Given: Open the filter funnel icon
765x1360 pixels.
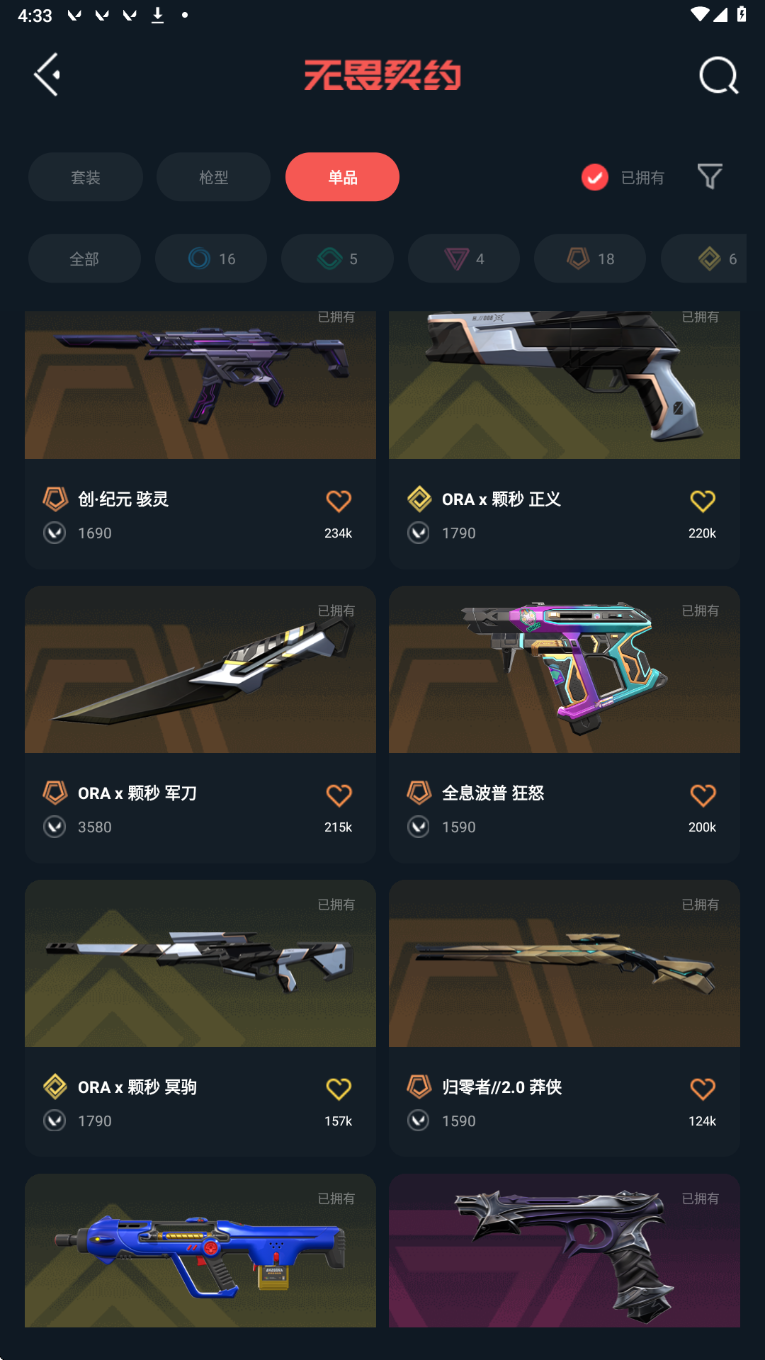Looking at the screenshot, I should (x=710, y=177).
